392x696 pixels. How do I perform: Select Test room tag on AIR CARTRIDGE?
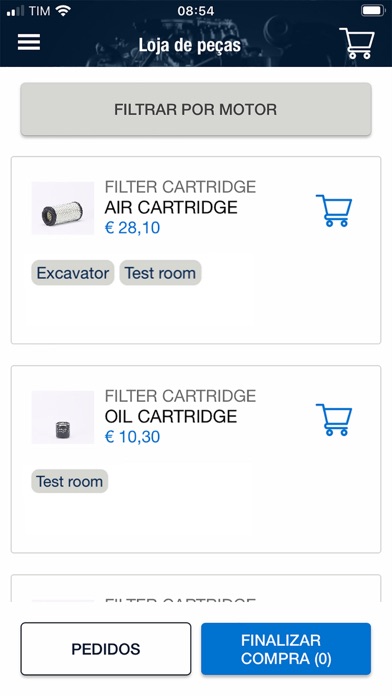(x=160, y=273)
